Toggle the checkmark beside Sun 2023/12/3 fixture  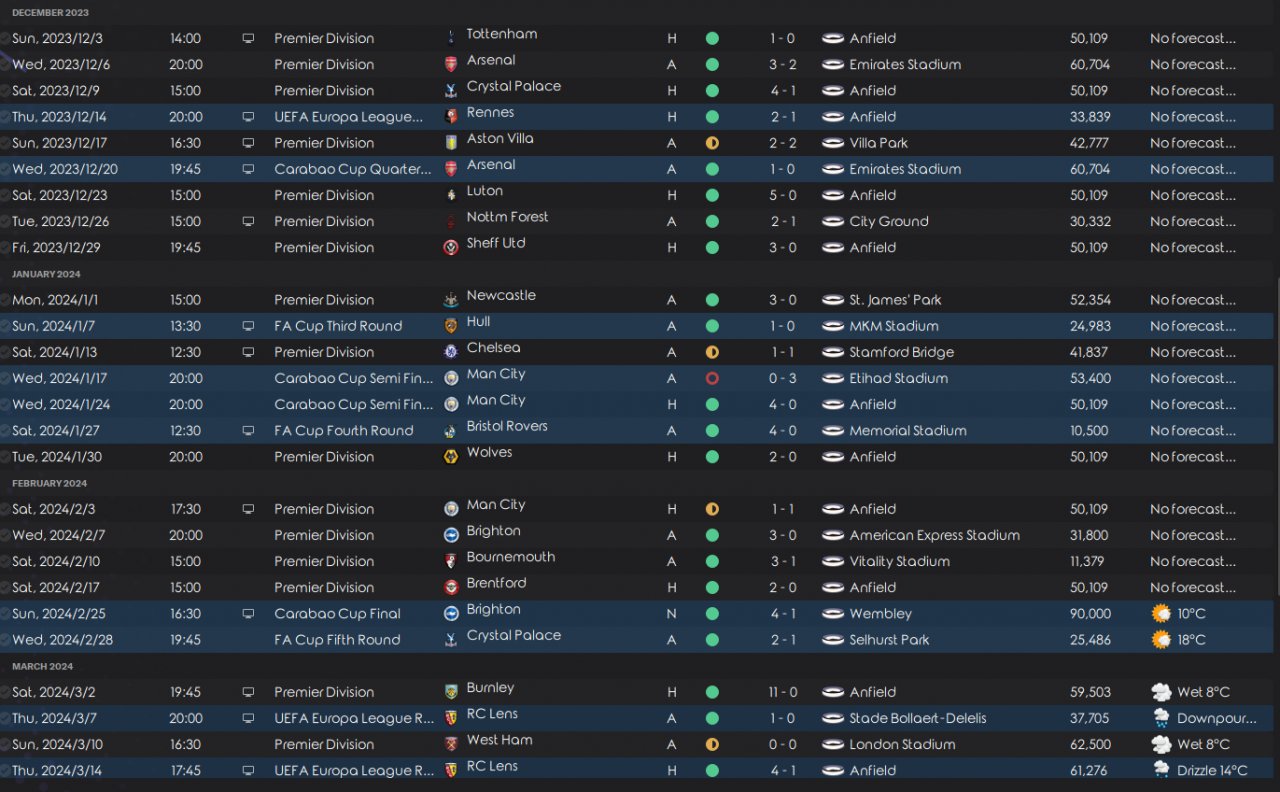[6, 38]
